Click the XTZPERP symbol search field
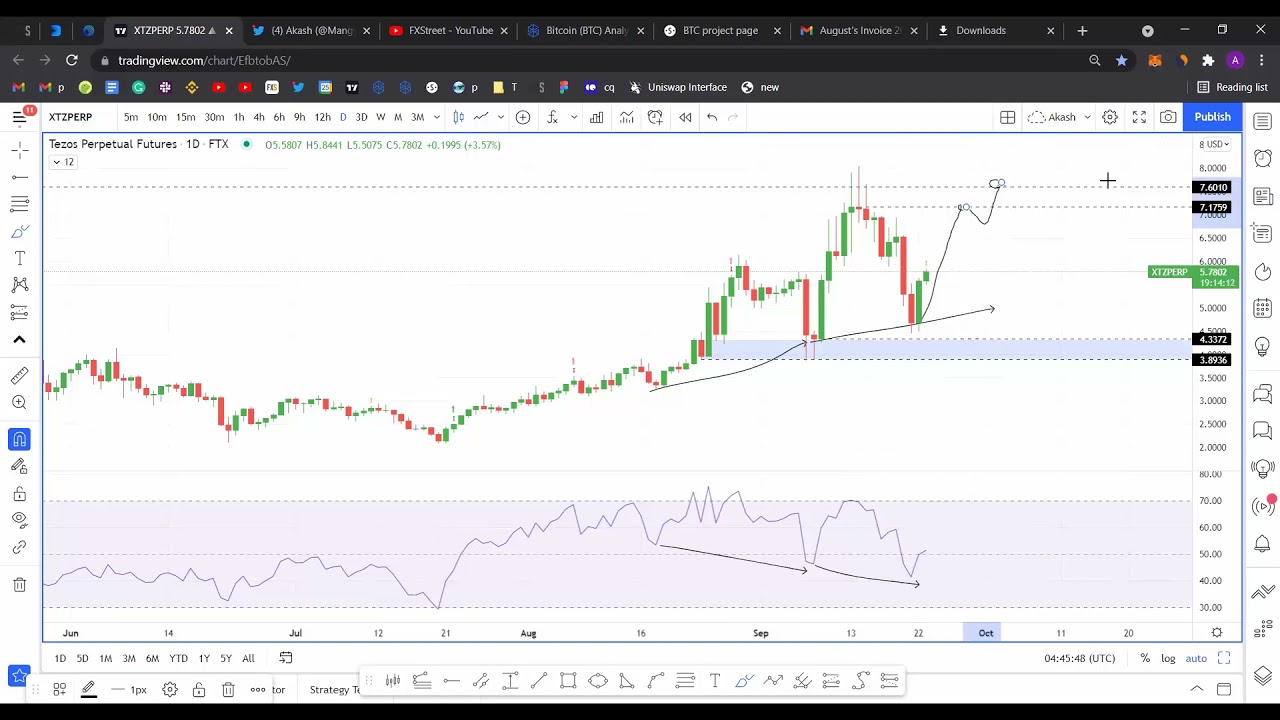 71,117
